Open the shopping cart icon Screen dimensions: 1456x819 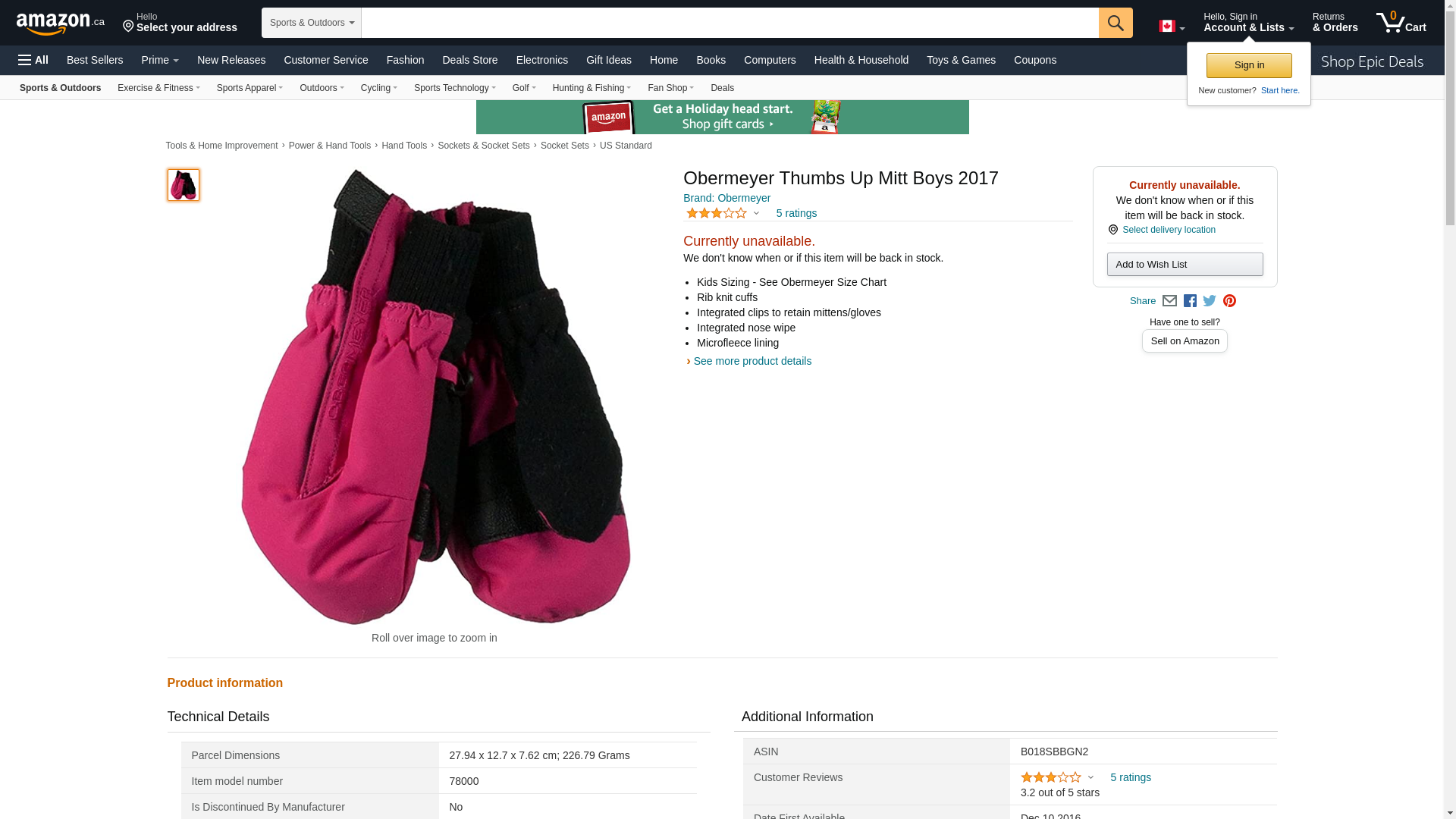1401,23
